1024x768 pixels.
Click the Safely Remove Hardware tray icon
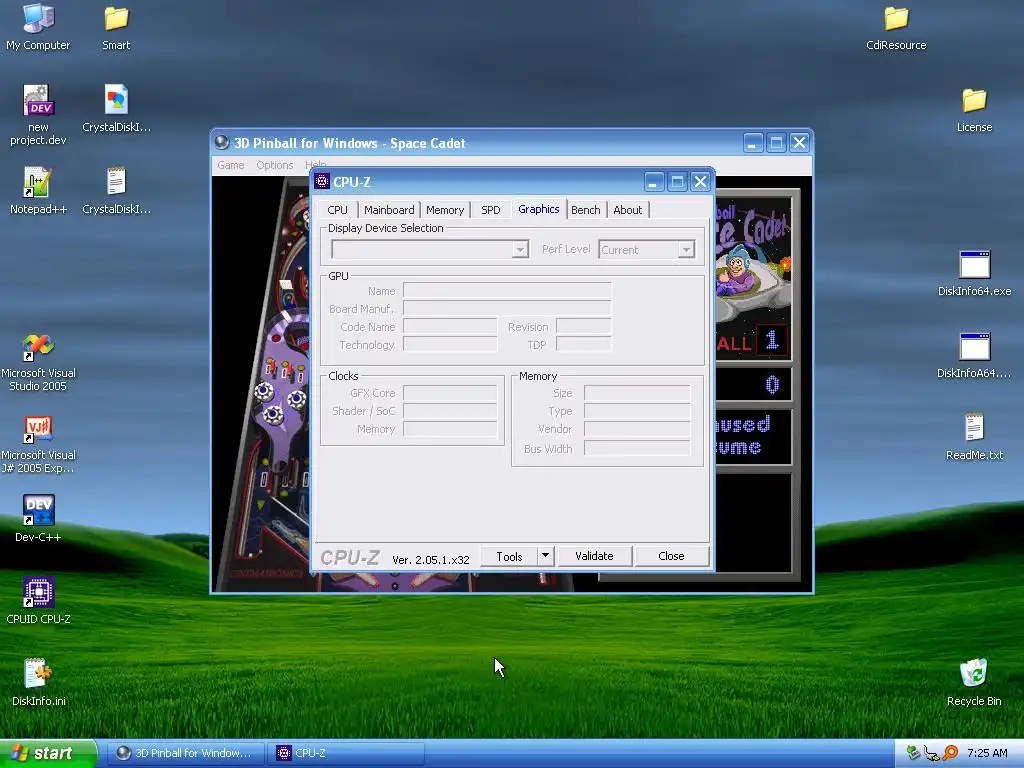pyautogui.click(x=914, y=753)
